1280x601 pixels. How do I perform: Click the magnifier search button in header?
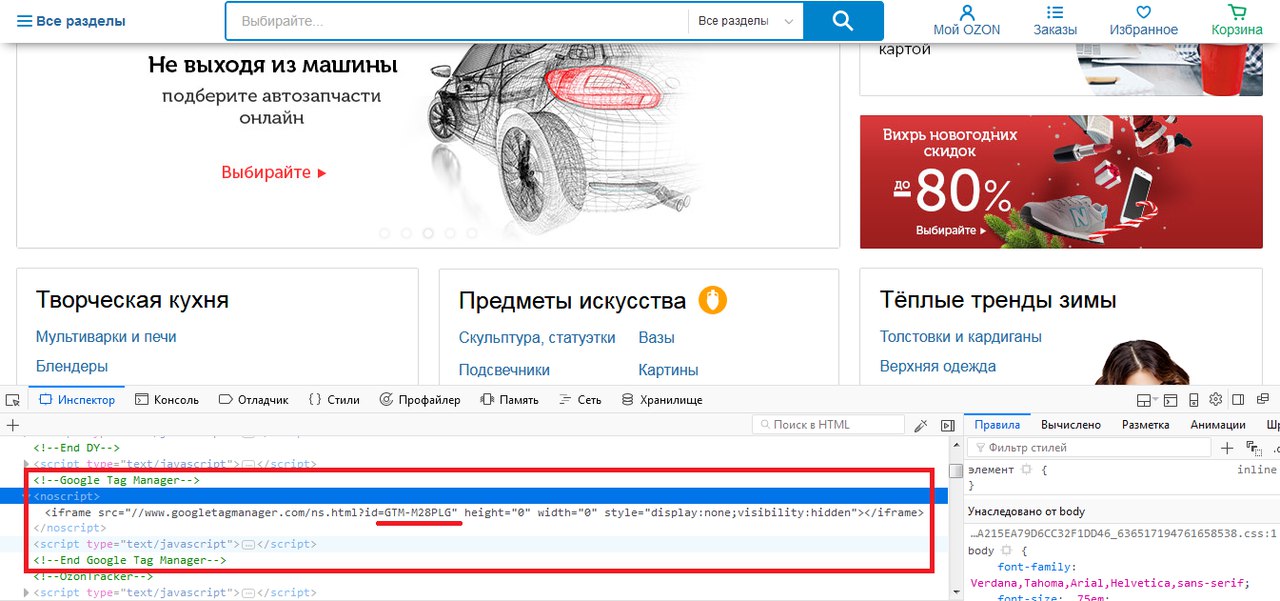(843, 21)
